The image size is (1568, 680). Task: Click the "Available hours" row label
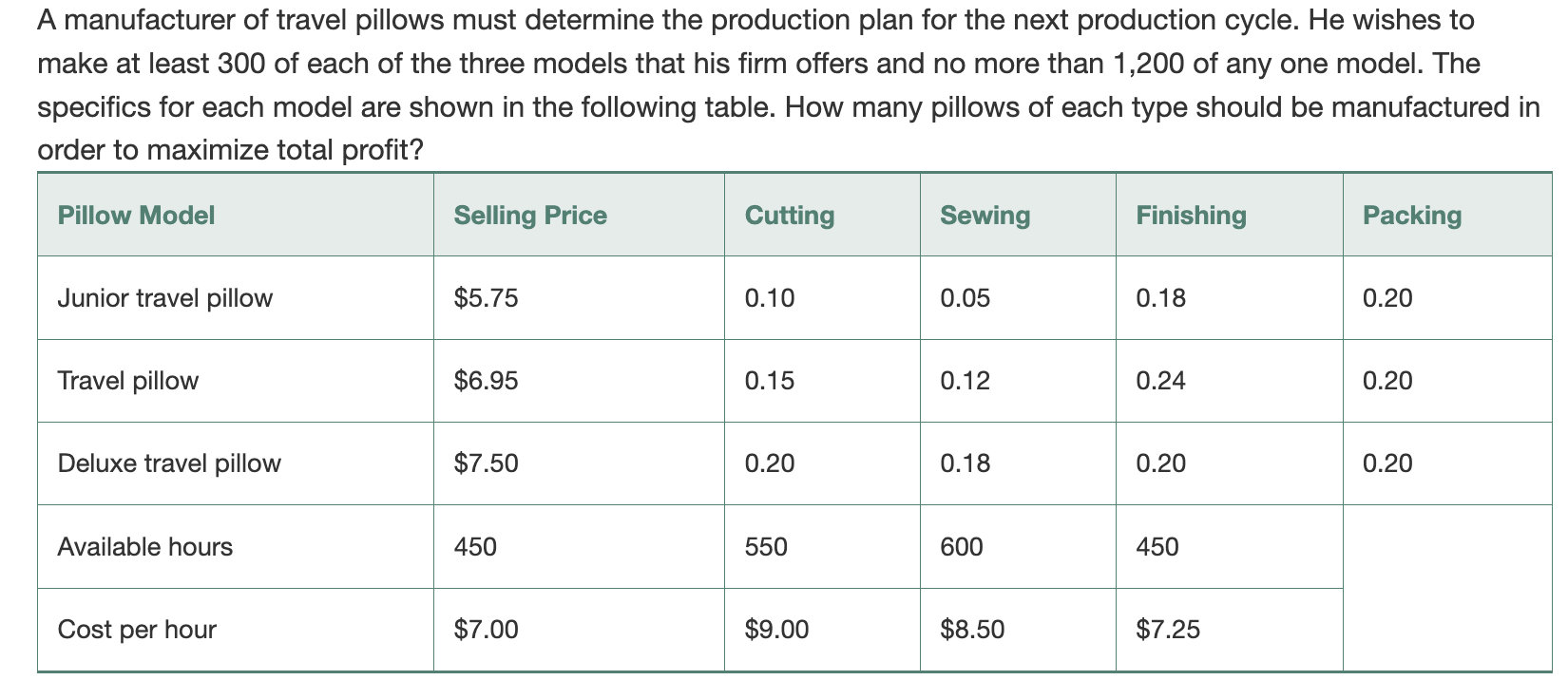[144, 547]
